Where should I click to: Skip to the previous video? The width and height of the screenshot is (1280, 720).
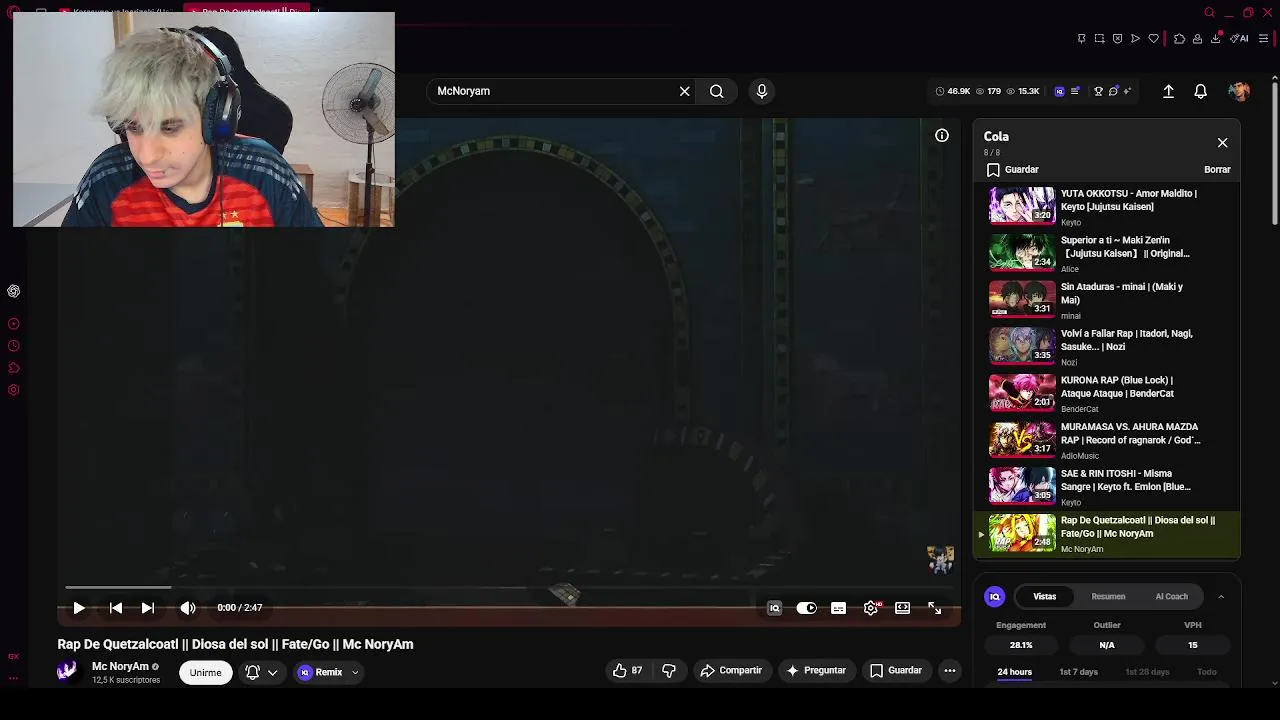click(116, 608)
